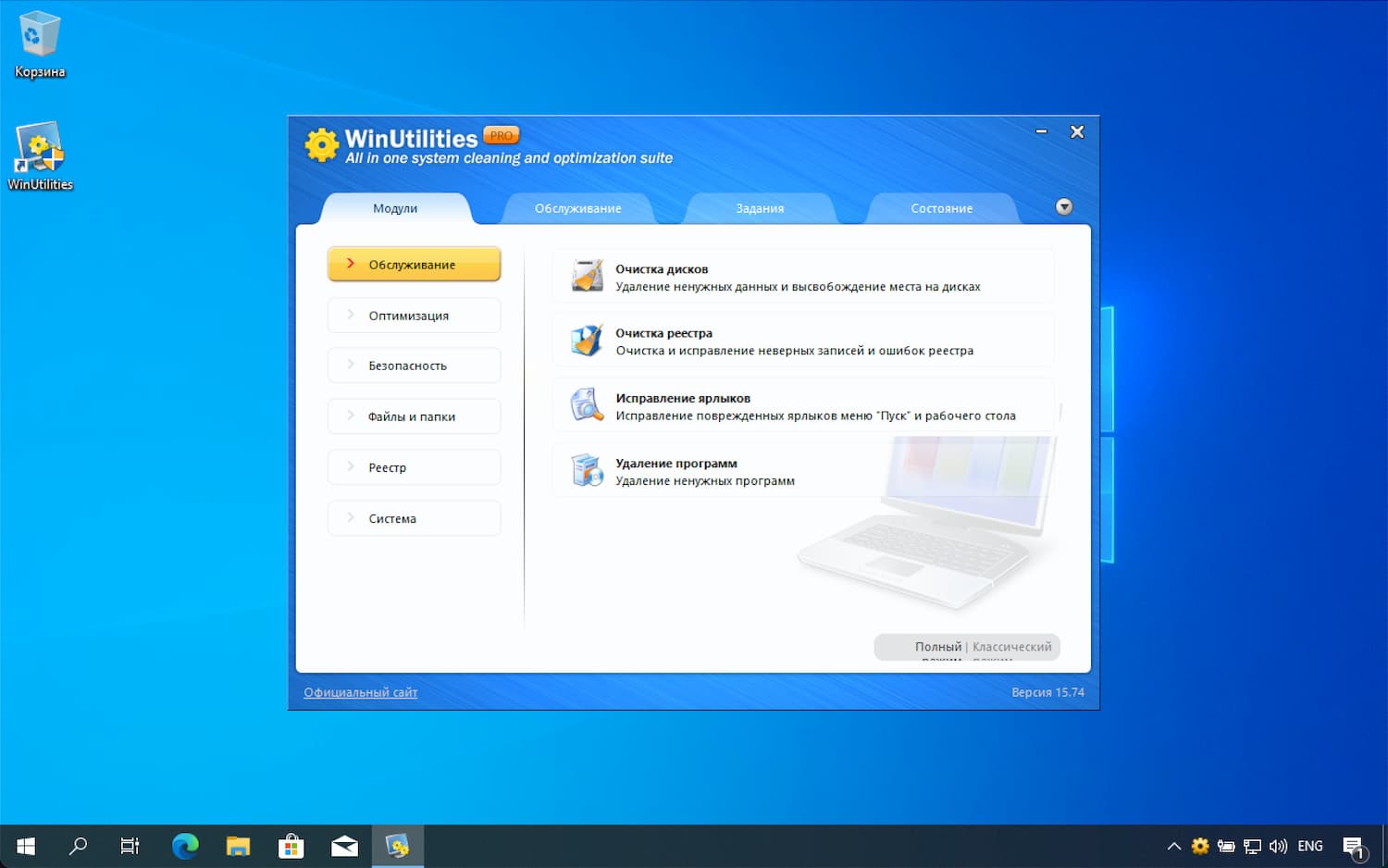Image resolution: width=1388 pixels, height=868 pixels.
Task: Select the Реестр category button
Action: click(414, 467)
